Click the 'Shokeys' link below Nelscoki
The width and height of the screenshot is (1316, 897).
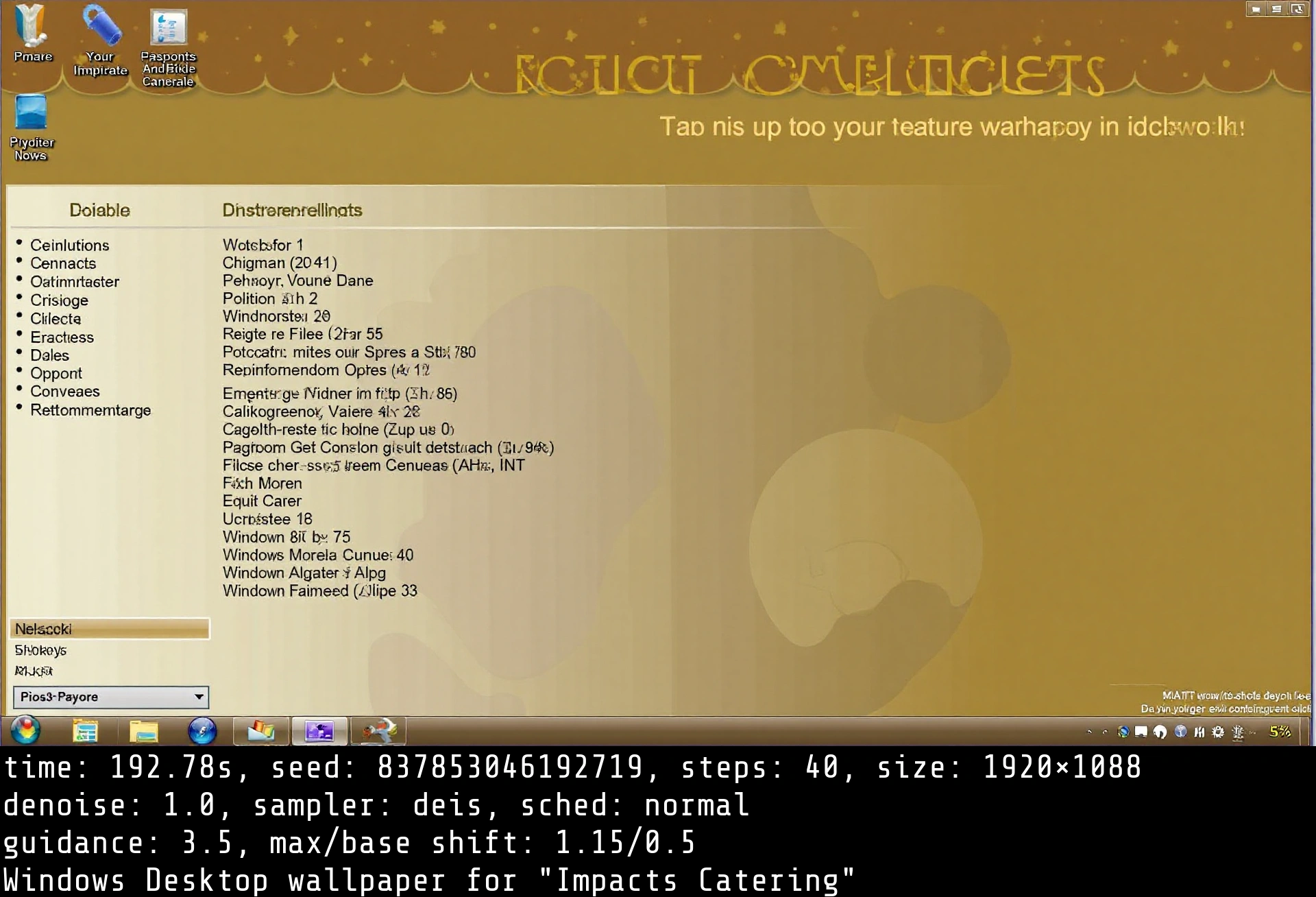pyautogui.click(x=40, y=650)
